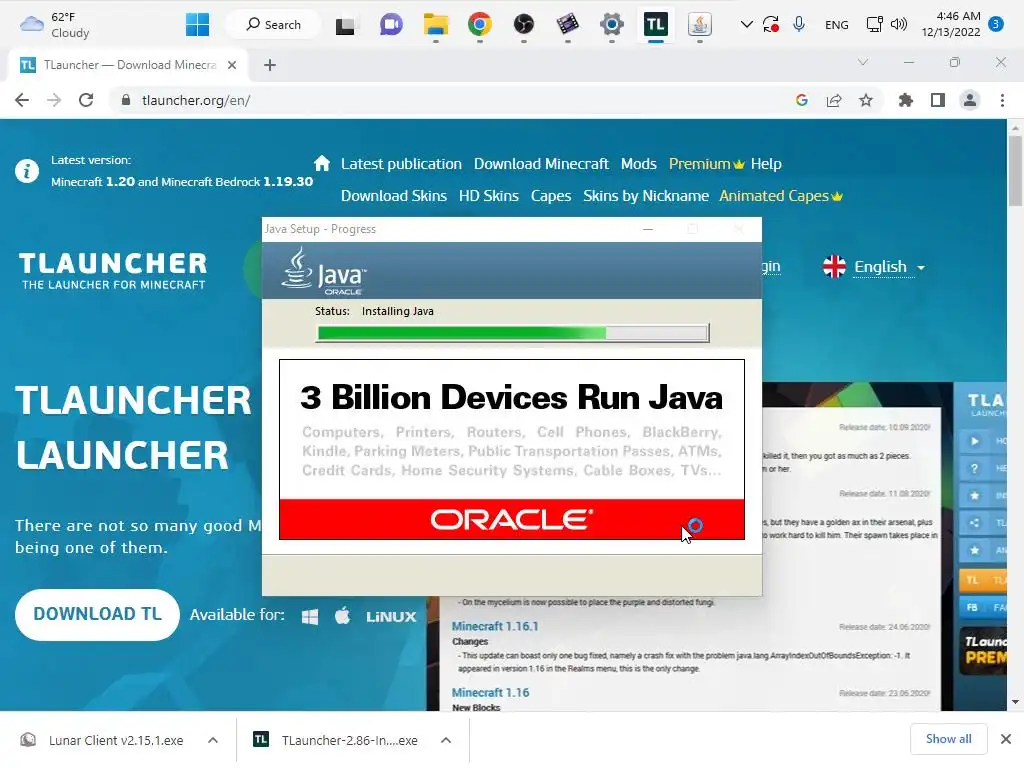Open the video editor taskbar icon
Viewport: 1024px width, 768px height.
point(568,25)
